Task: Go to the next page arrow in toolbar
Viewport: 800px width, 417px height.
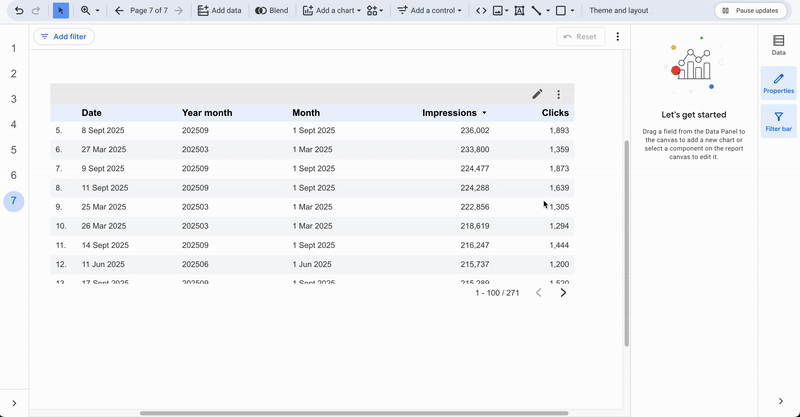Action: tap(179, 10)
